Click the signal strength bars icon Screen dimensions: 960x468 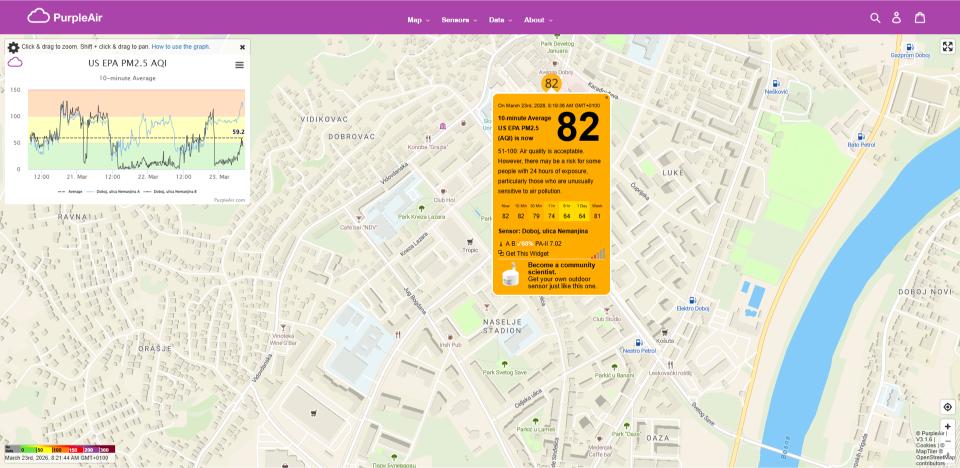click(x=598, y=253)
